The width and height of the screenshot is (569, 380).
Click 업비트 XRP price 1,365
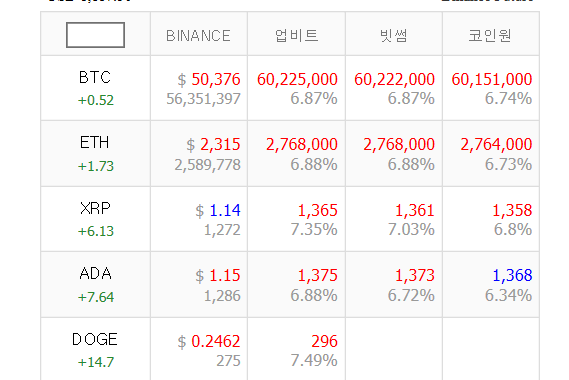pyautogui.click(x=318, y=211)
